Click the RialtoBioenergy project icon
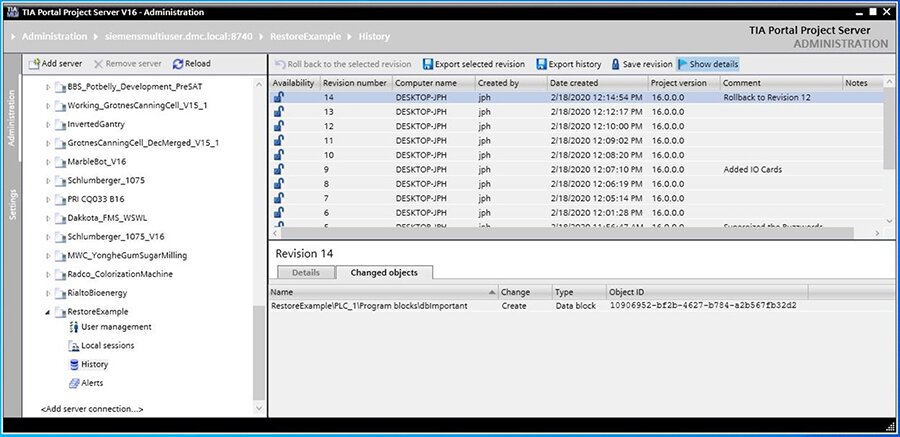 [60, 293]
